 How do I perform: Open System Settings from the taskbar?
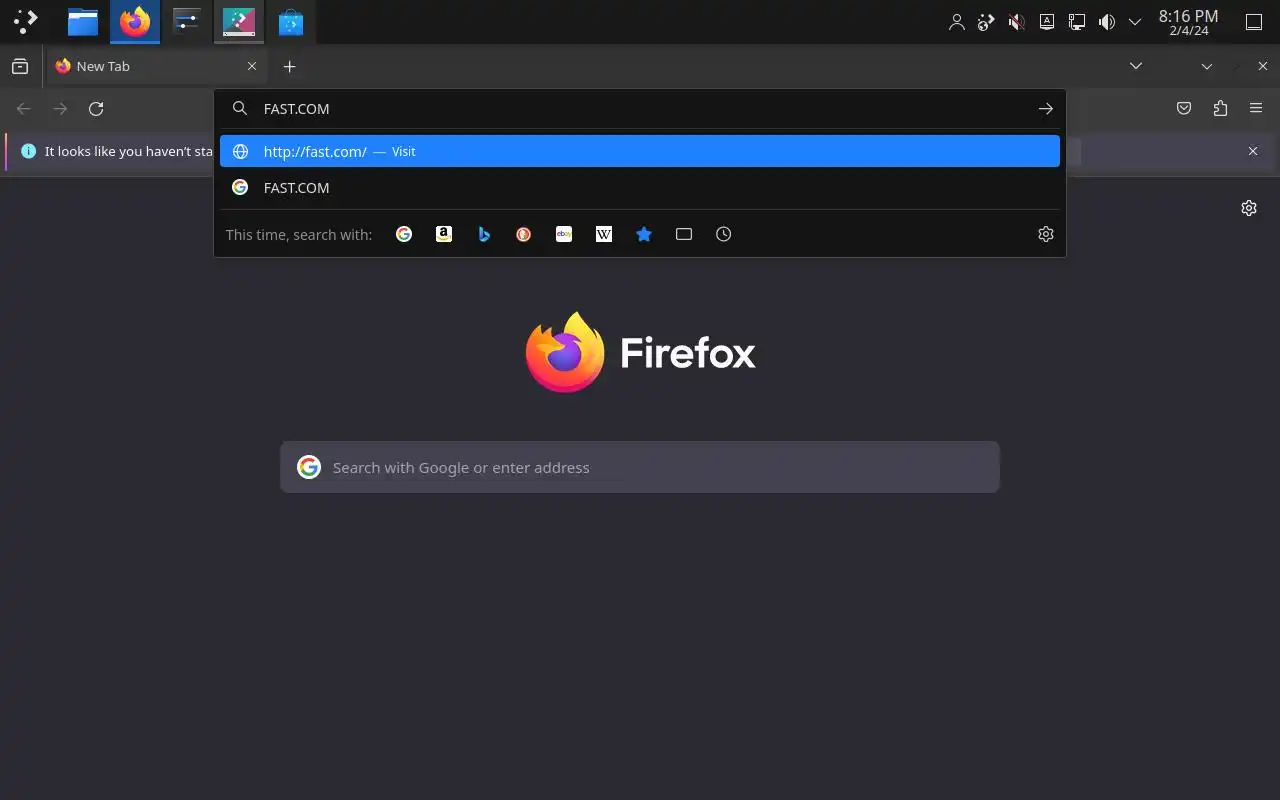coord(187,22)
